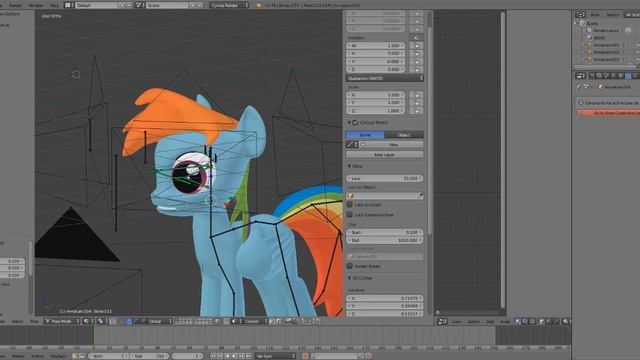Click the rotation W value field

click(376, 46)
